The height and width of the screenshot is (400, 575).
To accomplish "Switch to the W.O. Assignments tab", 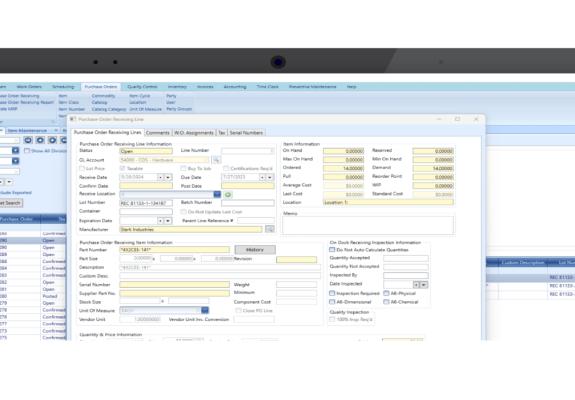I will (194, 133).
